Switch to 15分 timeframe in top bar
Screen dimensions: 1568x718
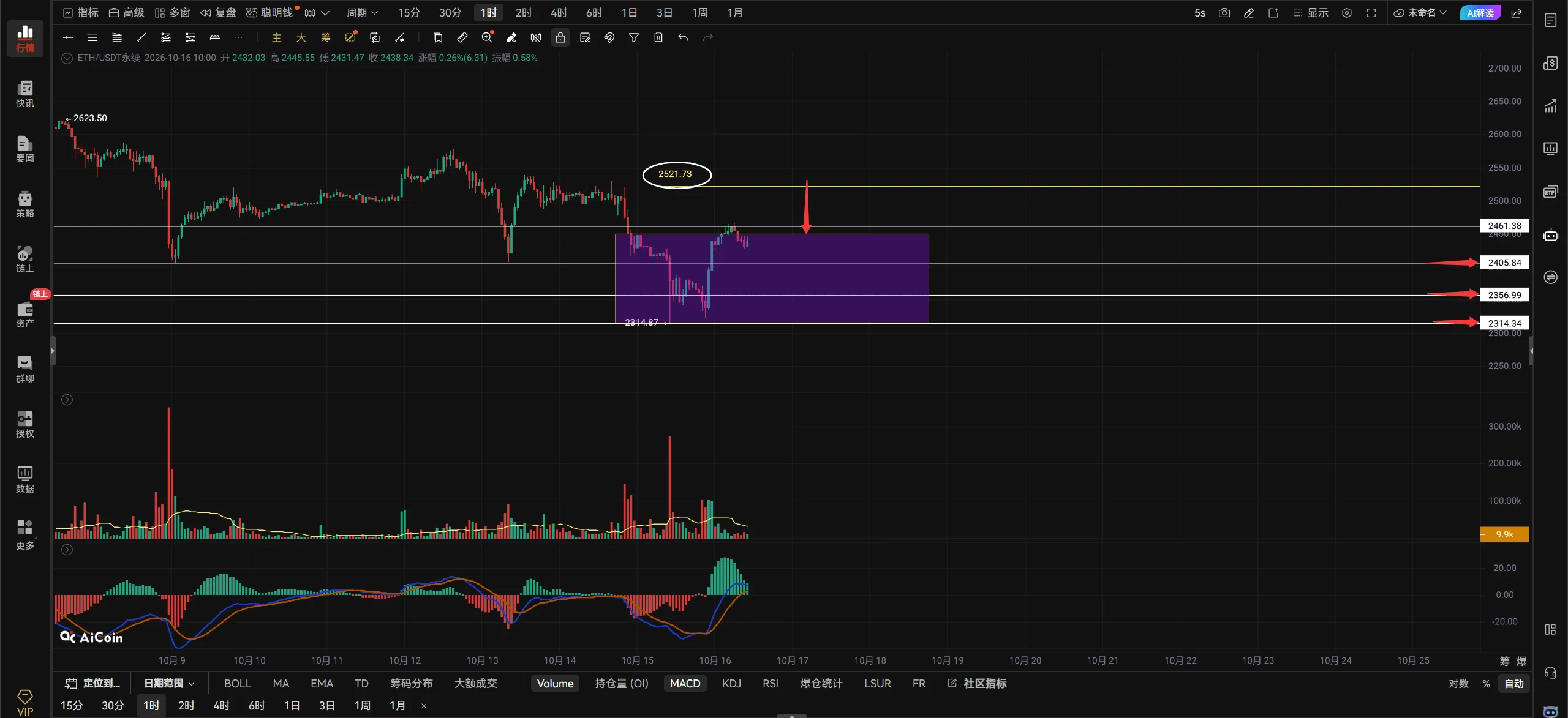coord(409,13)
